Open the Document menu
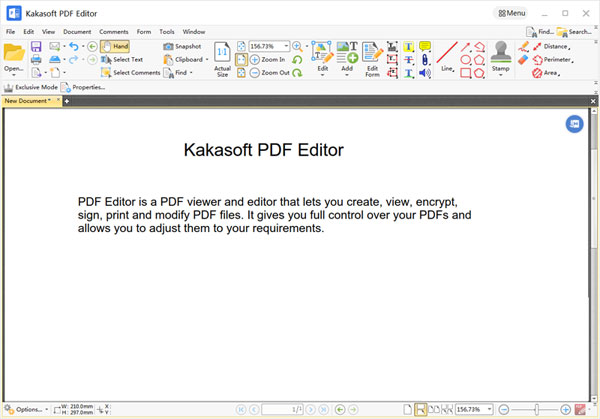Image resolution: width=600 pixels, height=419 pixels. coord(77,32)
